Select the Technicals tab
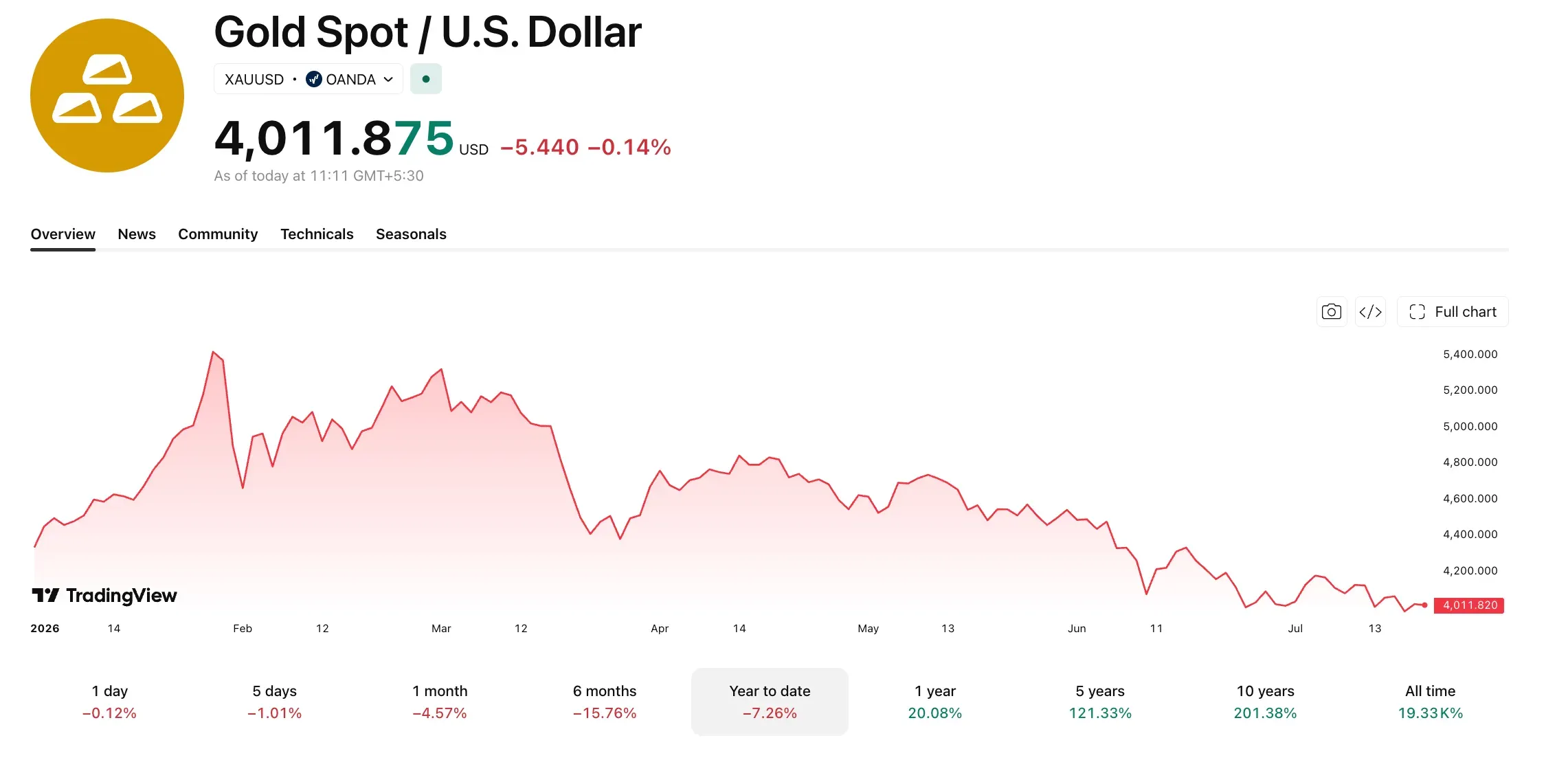Viewport: 1568px width, 760px height. (x=317, y=234)
